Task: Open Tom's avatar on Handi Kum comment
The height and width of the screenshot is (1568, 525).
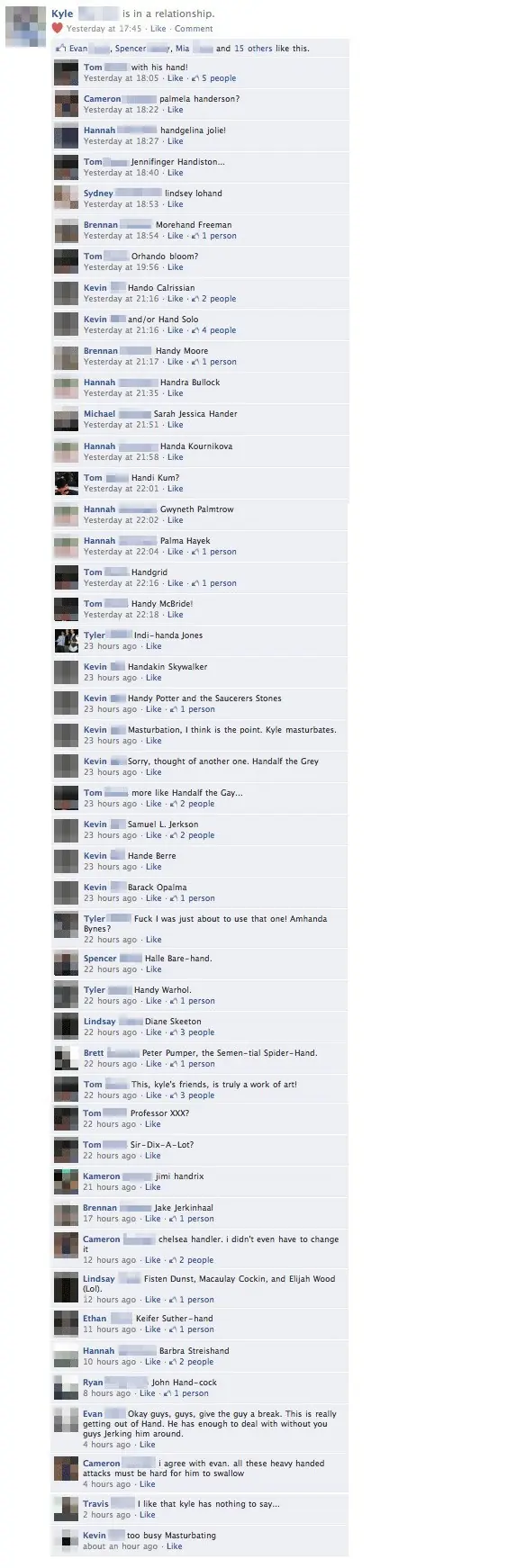Action: point(67,483)
